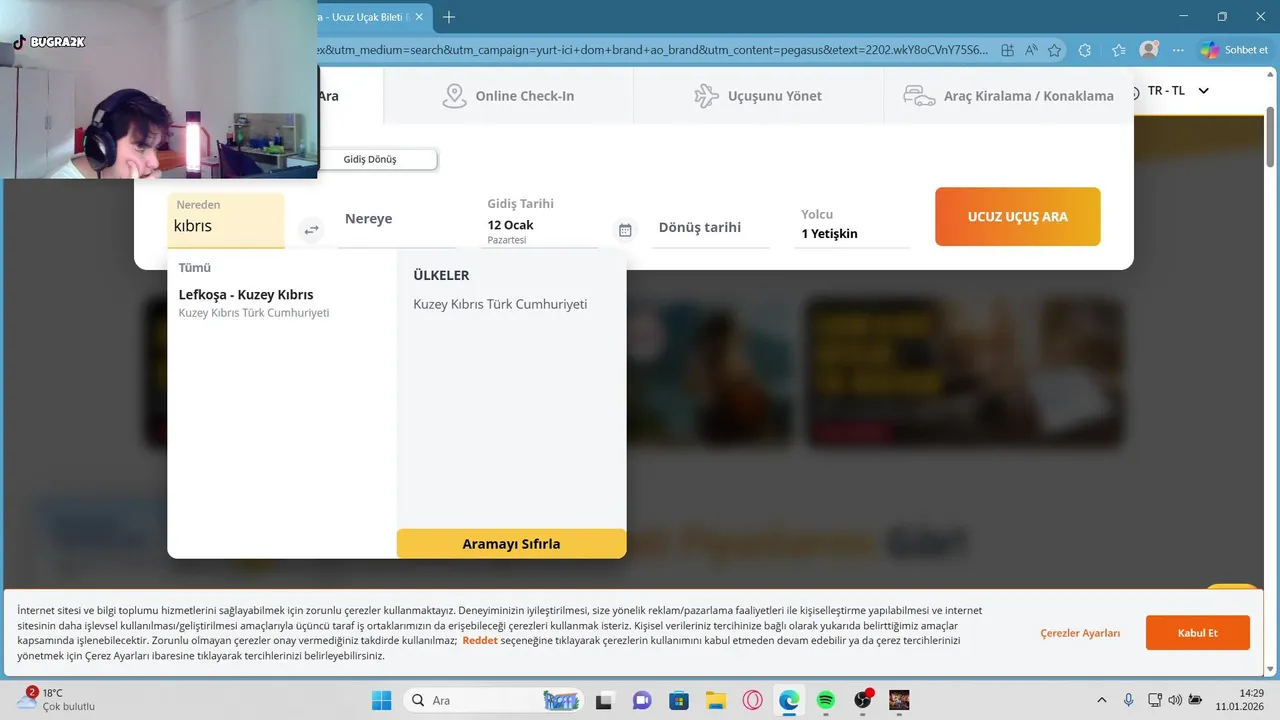
Task: Open the weather widget showing 18°C
Action: (x=56, y=699)
